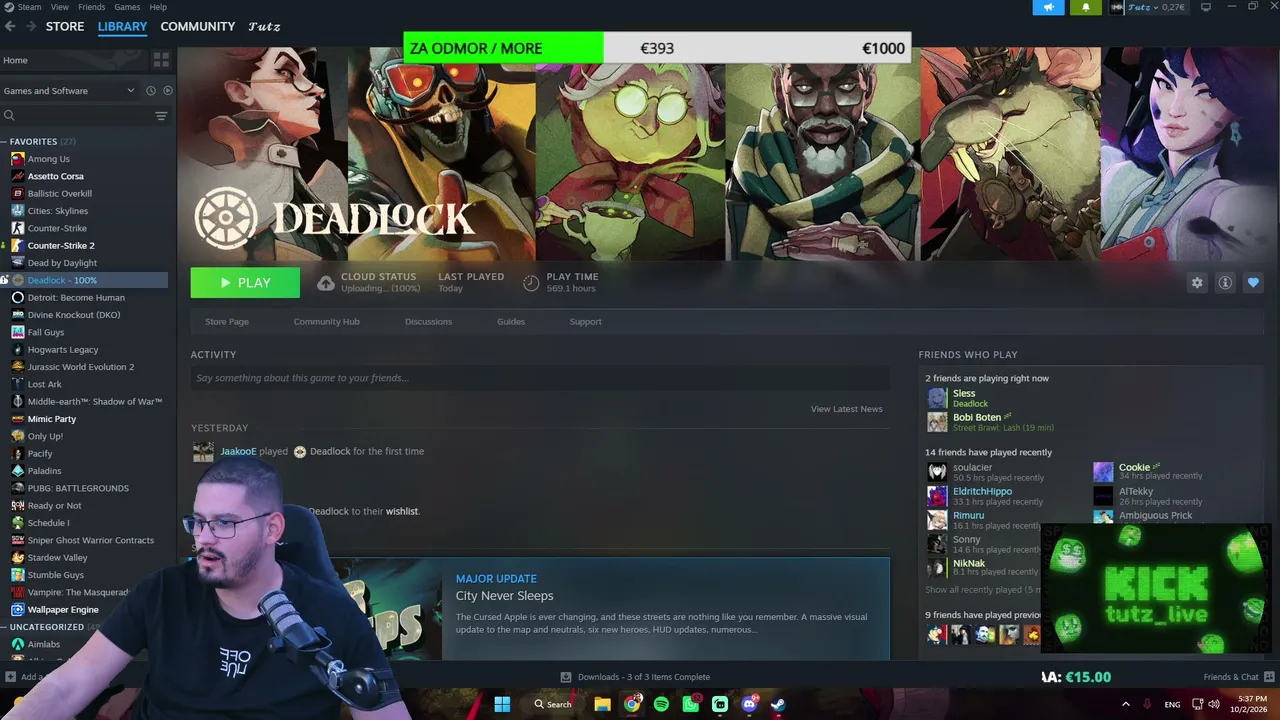This screenshot has height=720, width=1280.
Task: Go back with the navigation arrow
Action: click(10, 26)
